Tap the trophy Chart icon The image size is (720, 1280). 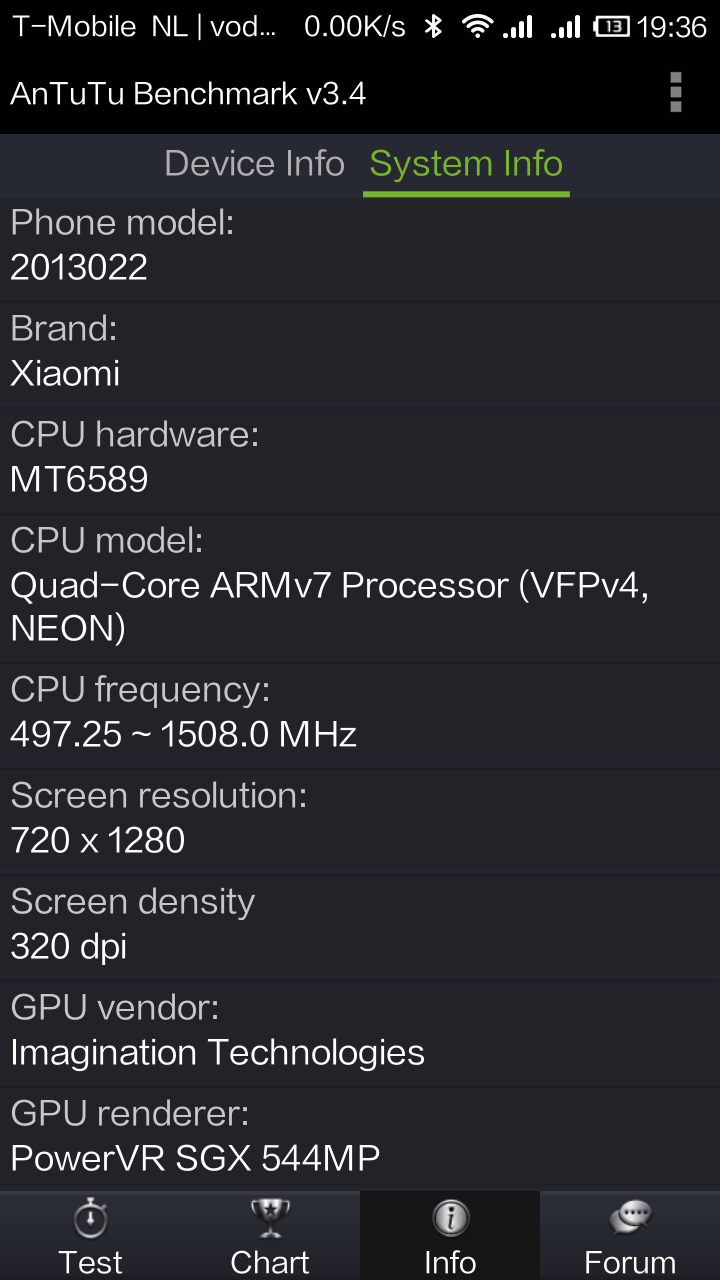pyautogui.click(x=270, y=1218)
